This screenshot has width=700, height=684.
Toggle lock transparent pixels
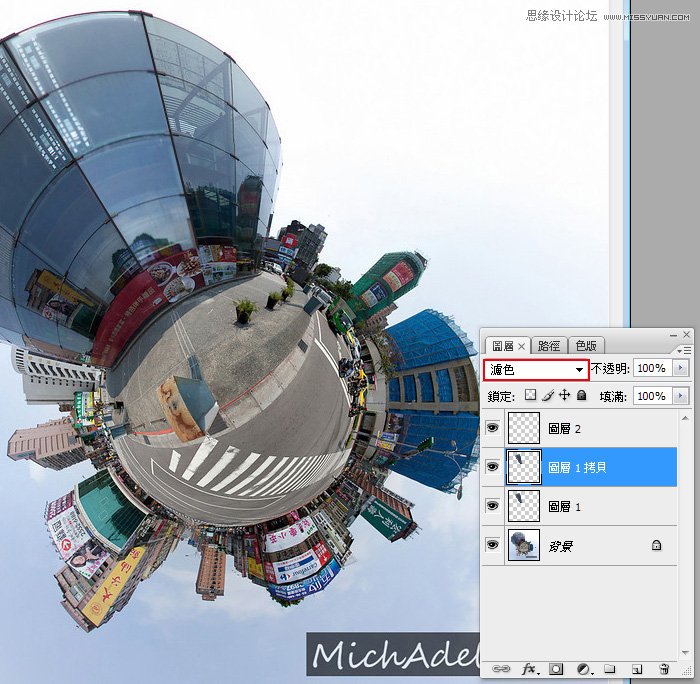(531, 396)
